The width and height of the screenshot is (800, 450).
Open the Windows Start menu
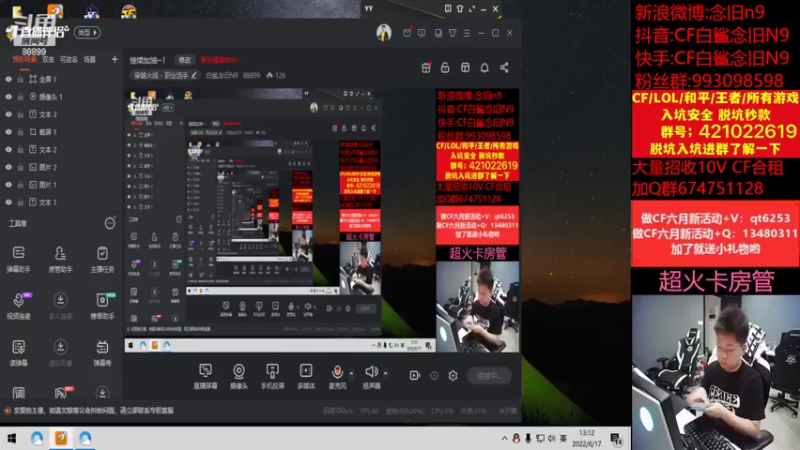(x=12, y=438)
